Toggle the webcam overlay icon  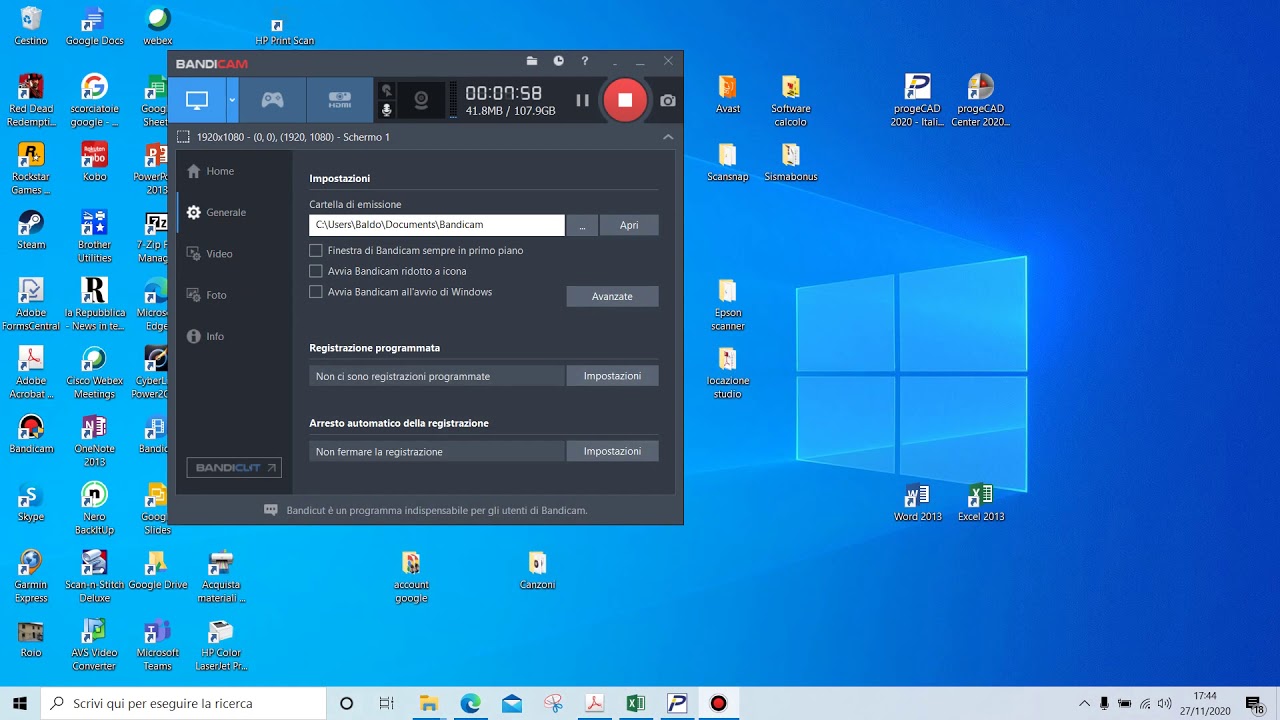tap(422, 100)
